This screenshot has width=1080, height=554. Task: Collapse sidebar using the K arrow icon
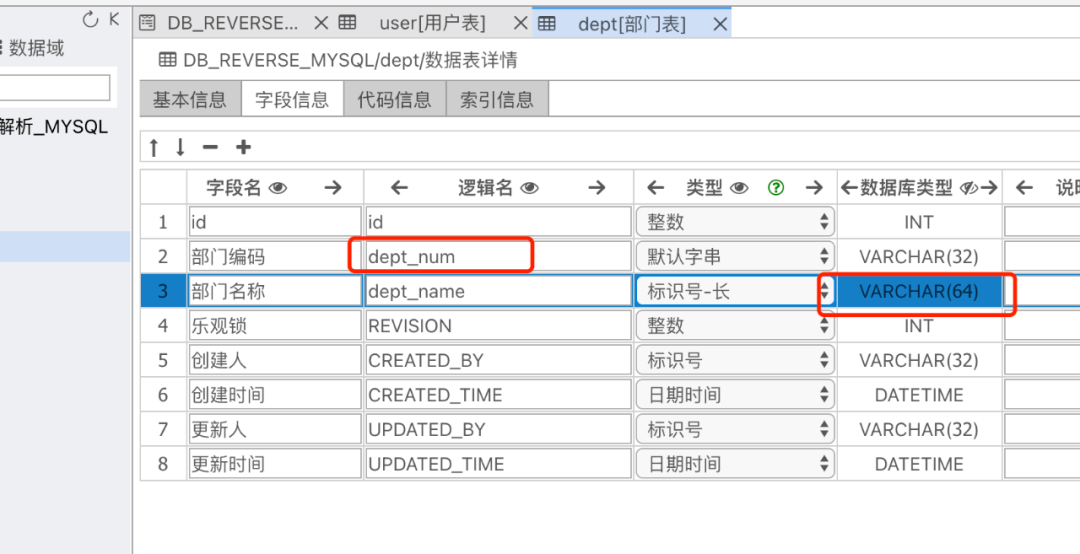click(114, 19)
